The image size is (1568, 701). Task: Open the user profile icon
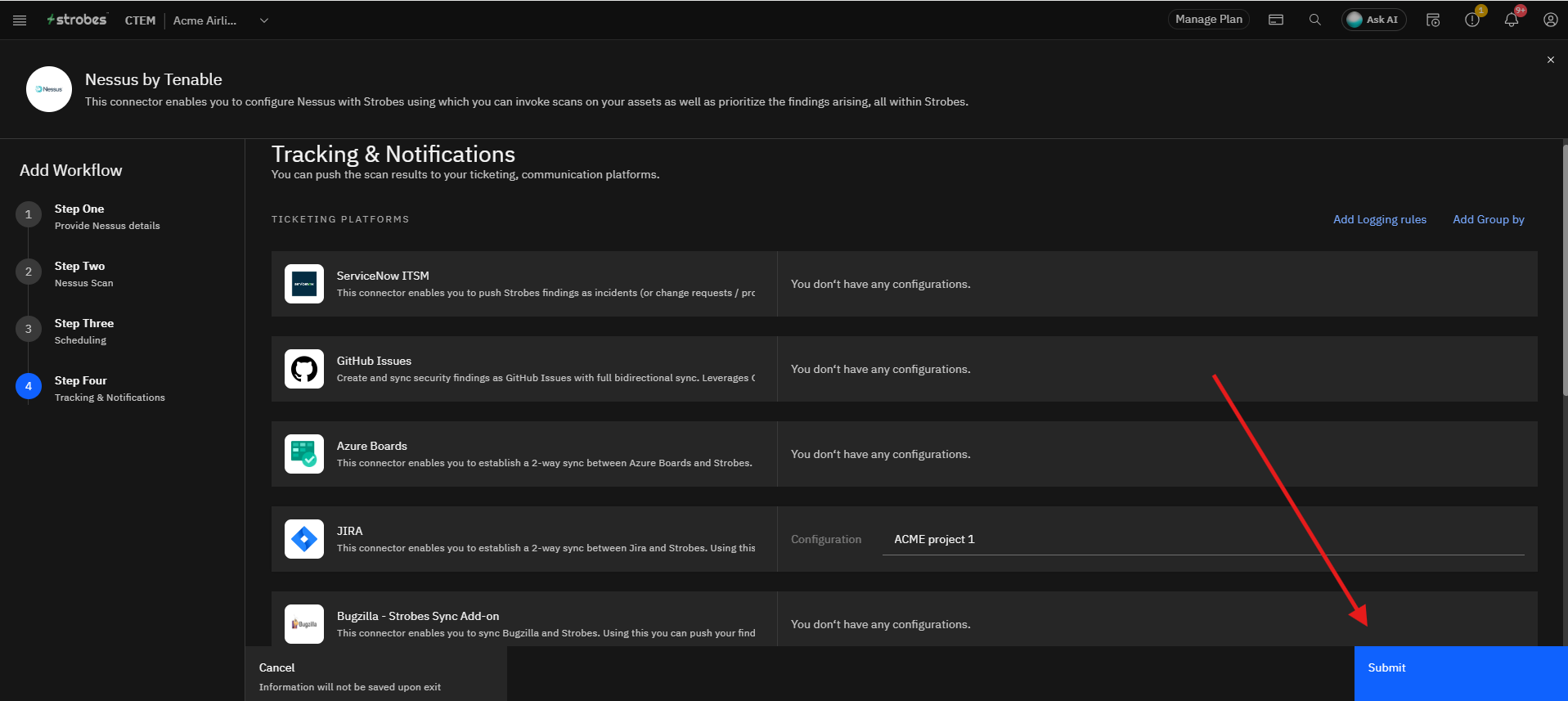[1550, 20]
